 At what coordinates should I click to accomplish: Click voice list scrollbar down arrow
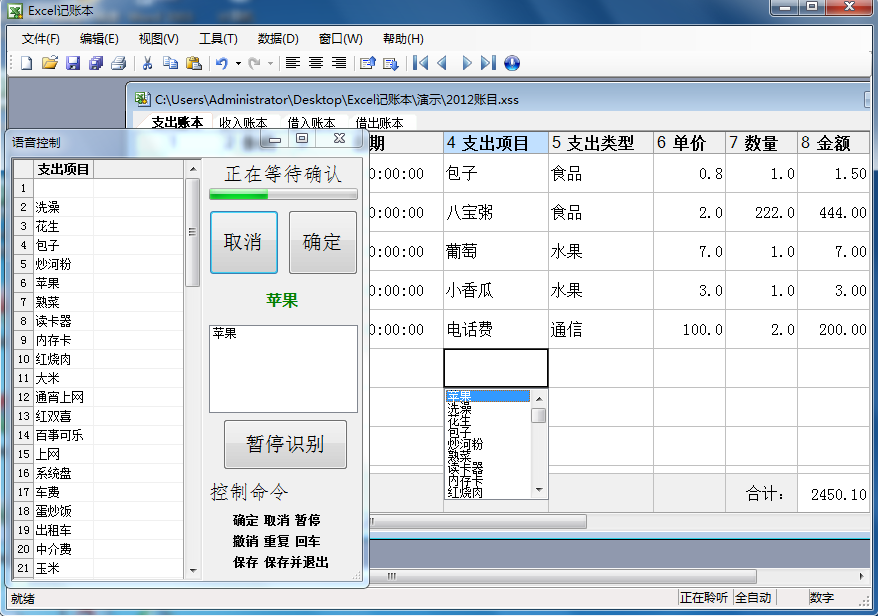pyautogui.click(x=193, y=571)
